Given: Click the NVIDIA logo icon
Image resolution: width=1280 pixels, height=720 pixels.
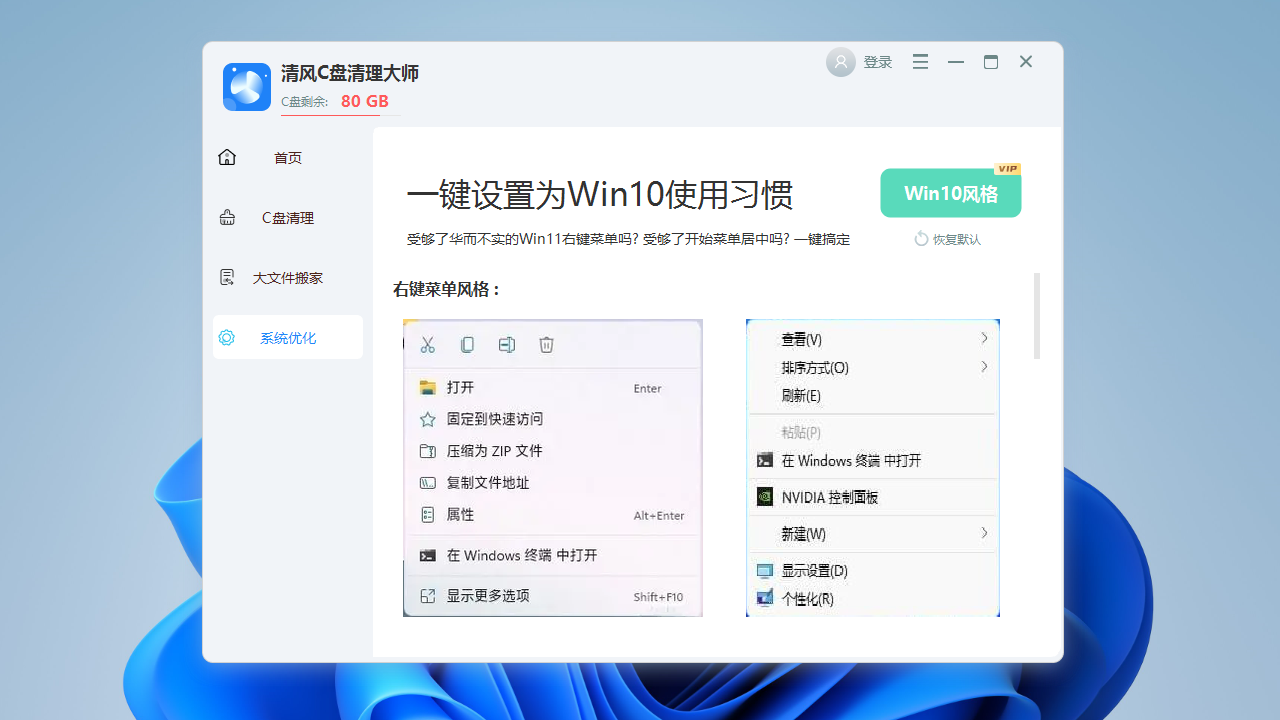Looking at the screenshot, I should pos(765,497).
